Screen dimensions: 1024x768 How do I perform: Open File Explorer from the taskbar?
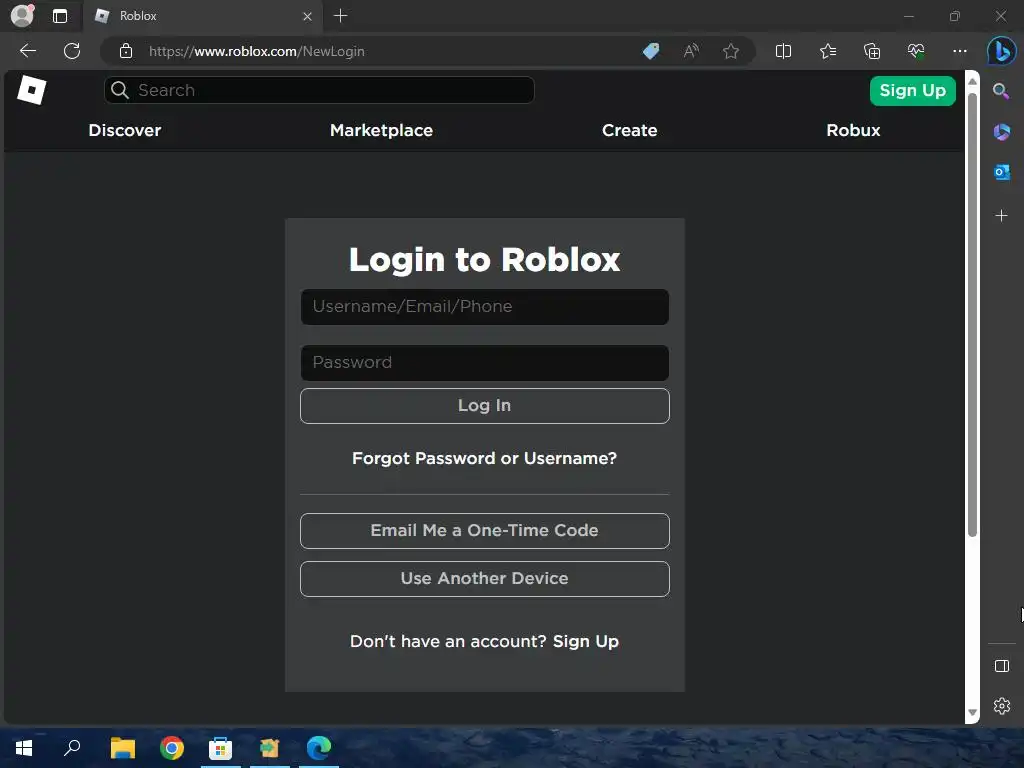(x=122, y=747)
